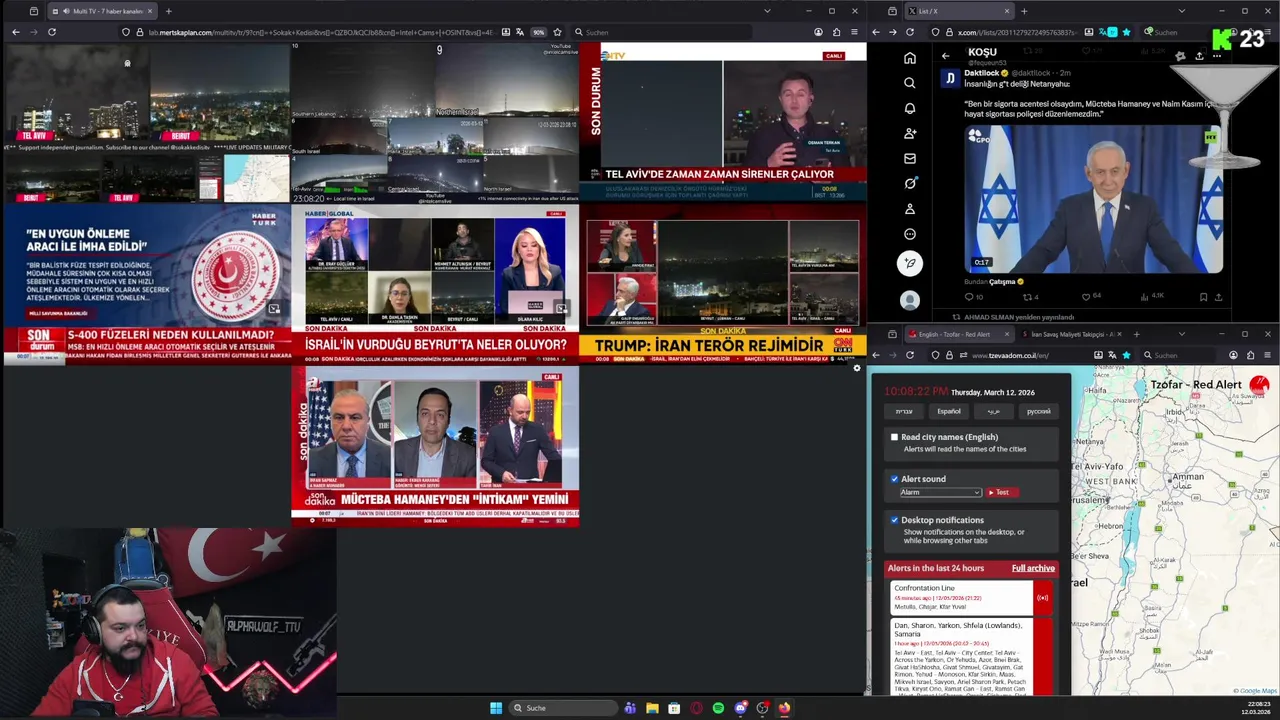1280x720 pixels.
Task: Open Firefox from the taskbar
Action: [784, 708]
